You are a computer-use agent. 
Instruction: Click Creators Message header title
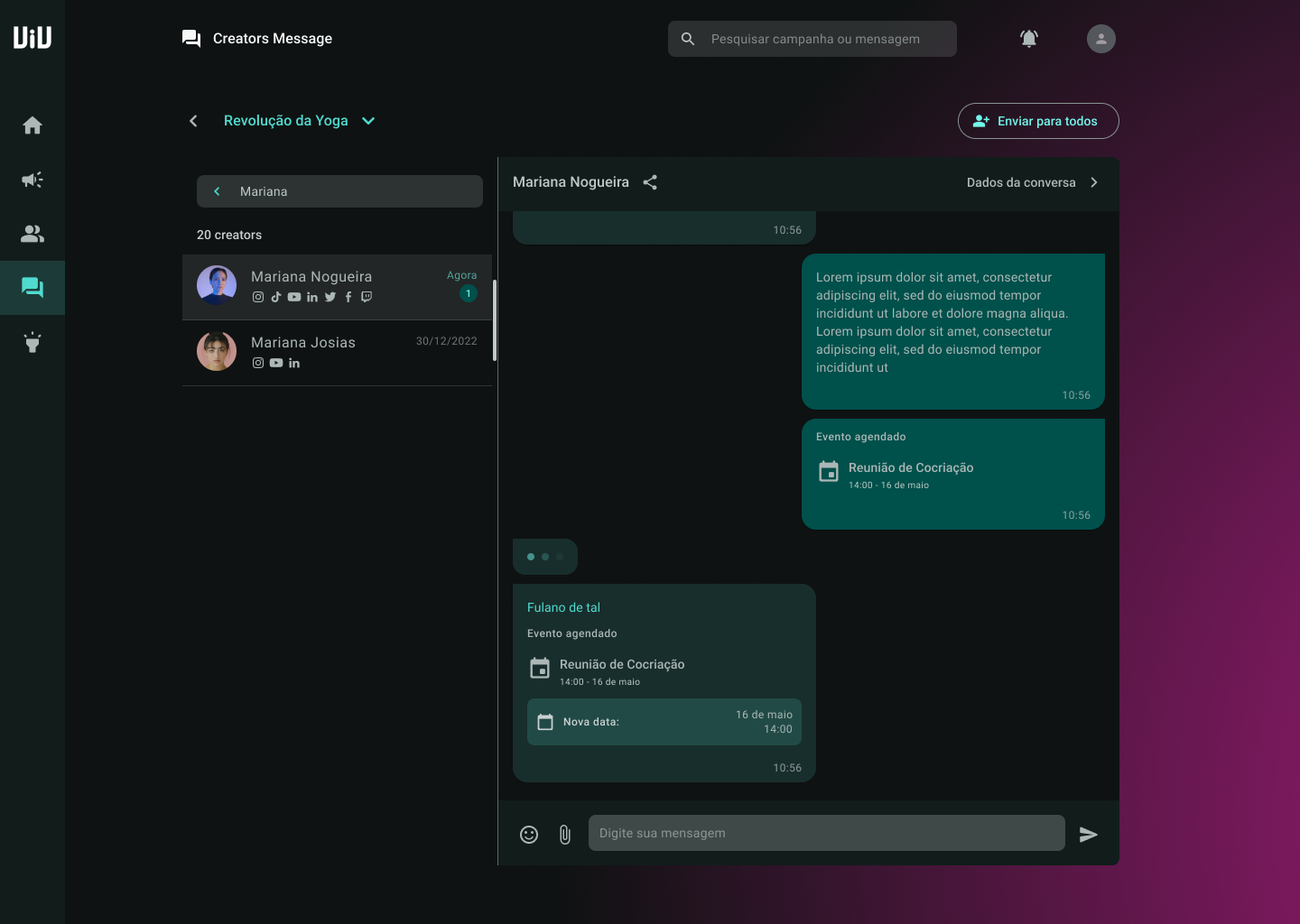point(273,38)
